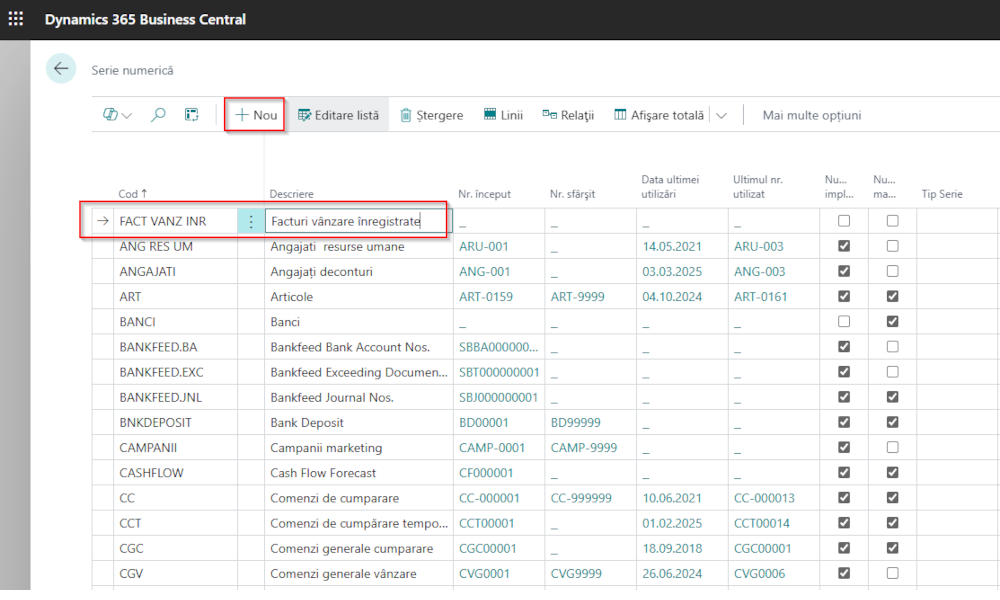Open start number link ANG-001

(x=485, y=272)
